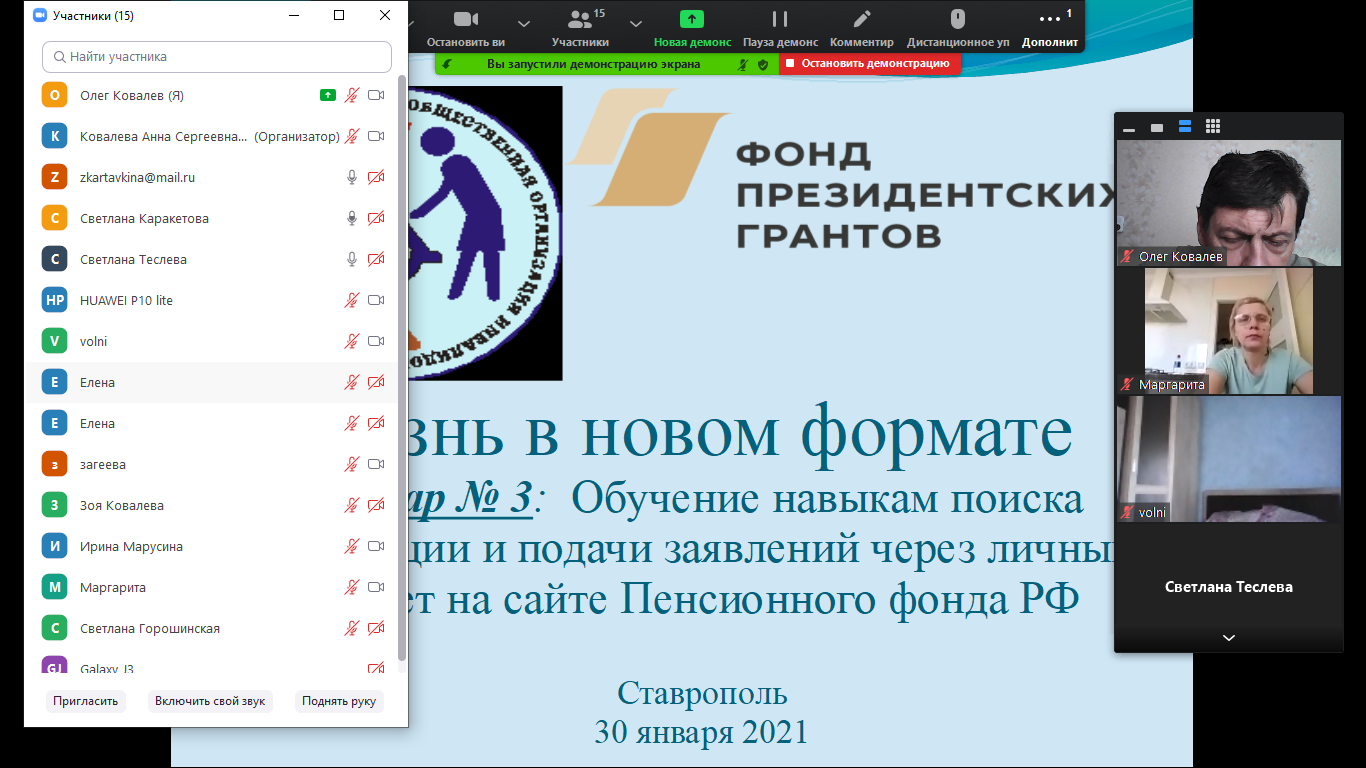
Task: Click Вы запустили демонстрацию экрана label
Action: (x=593, y=64)
